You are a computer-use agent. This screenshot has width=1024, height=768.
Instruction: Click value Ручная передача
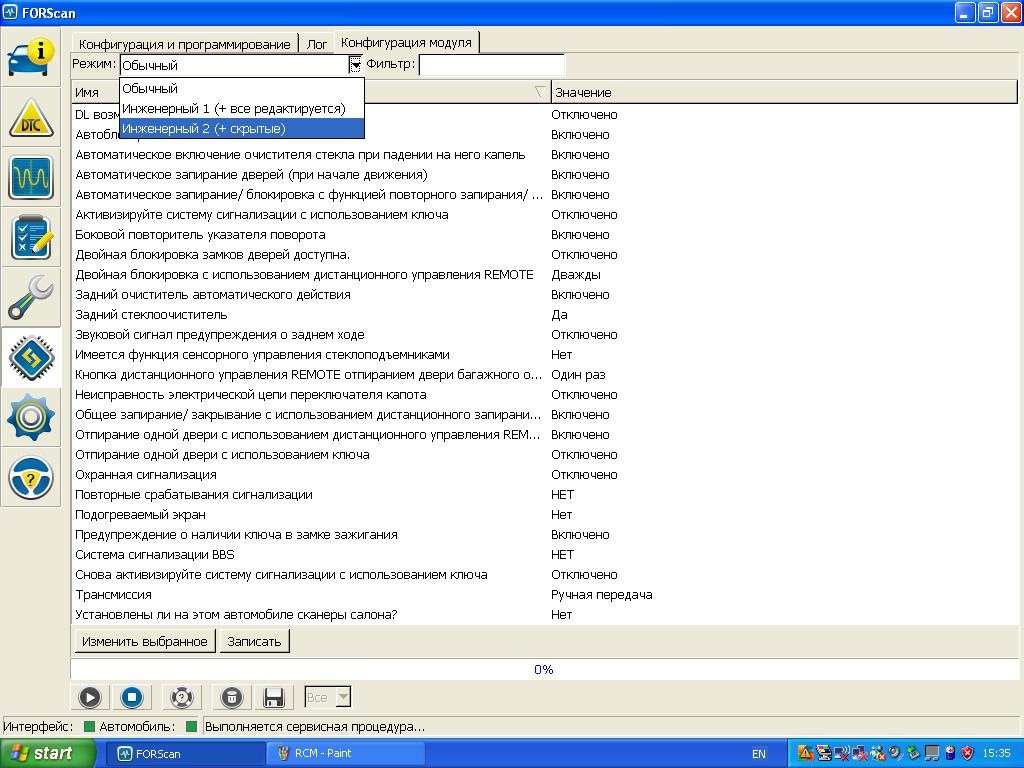pos(601,595)
